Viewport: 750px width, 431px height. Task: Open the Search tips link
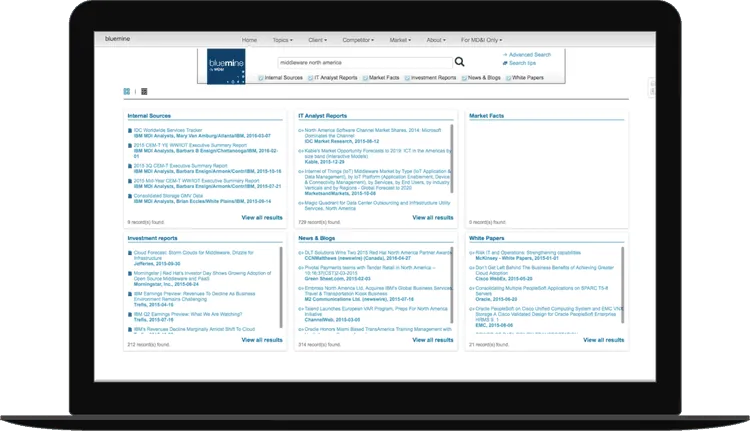(522, 63)
